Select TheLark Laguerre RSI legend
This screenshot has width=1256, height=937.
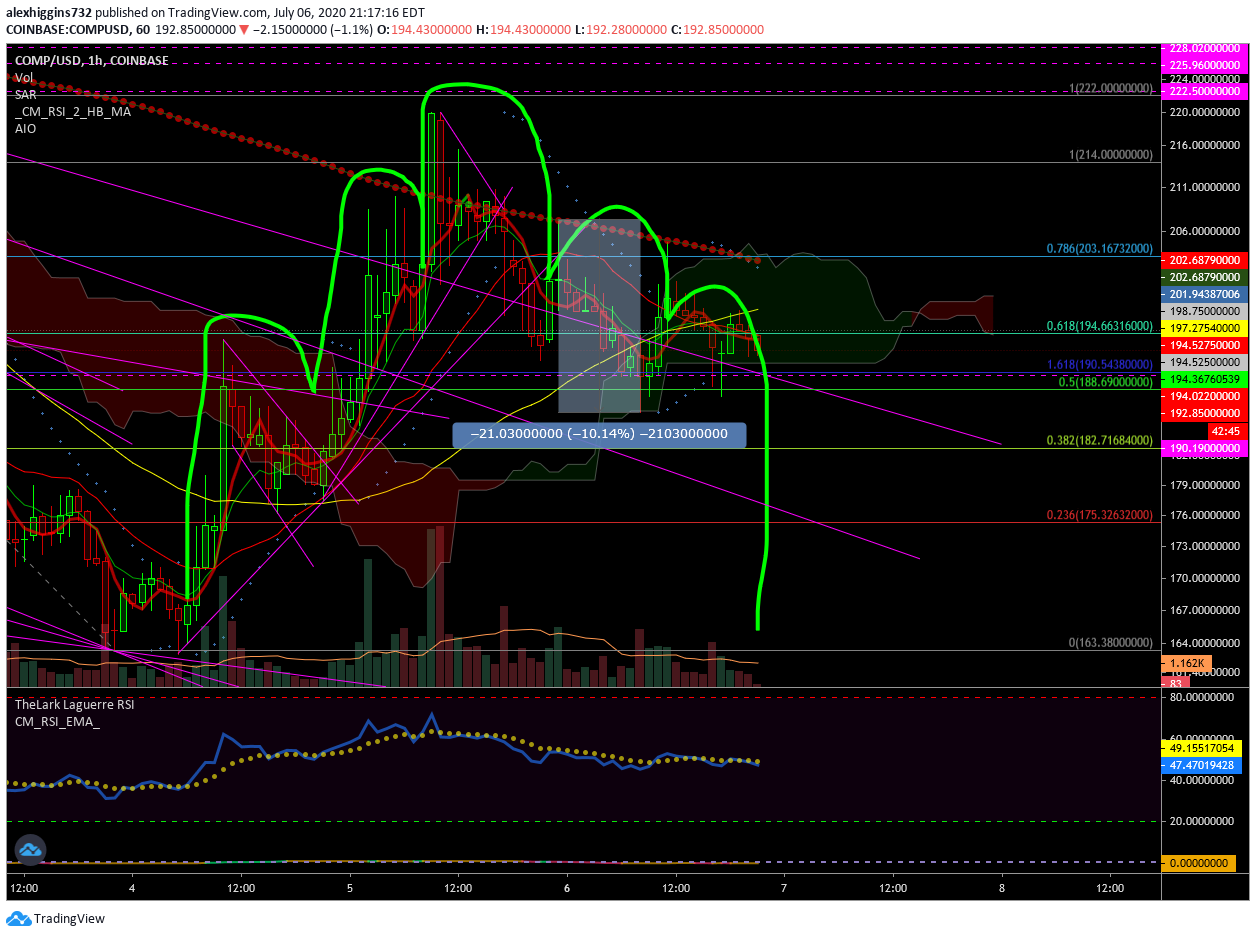(x=74, y=704)
